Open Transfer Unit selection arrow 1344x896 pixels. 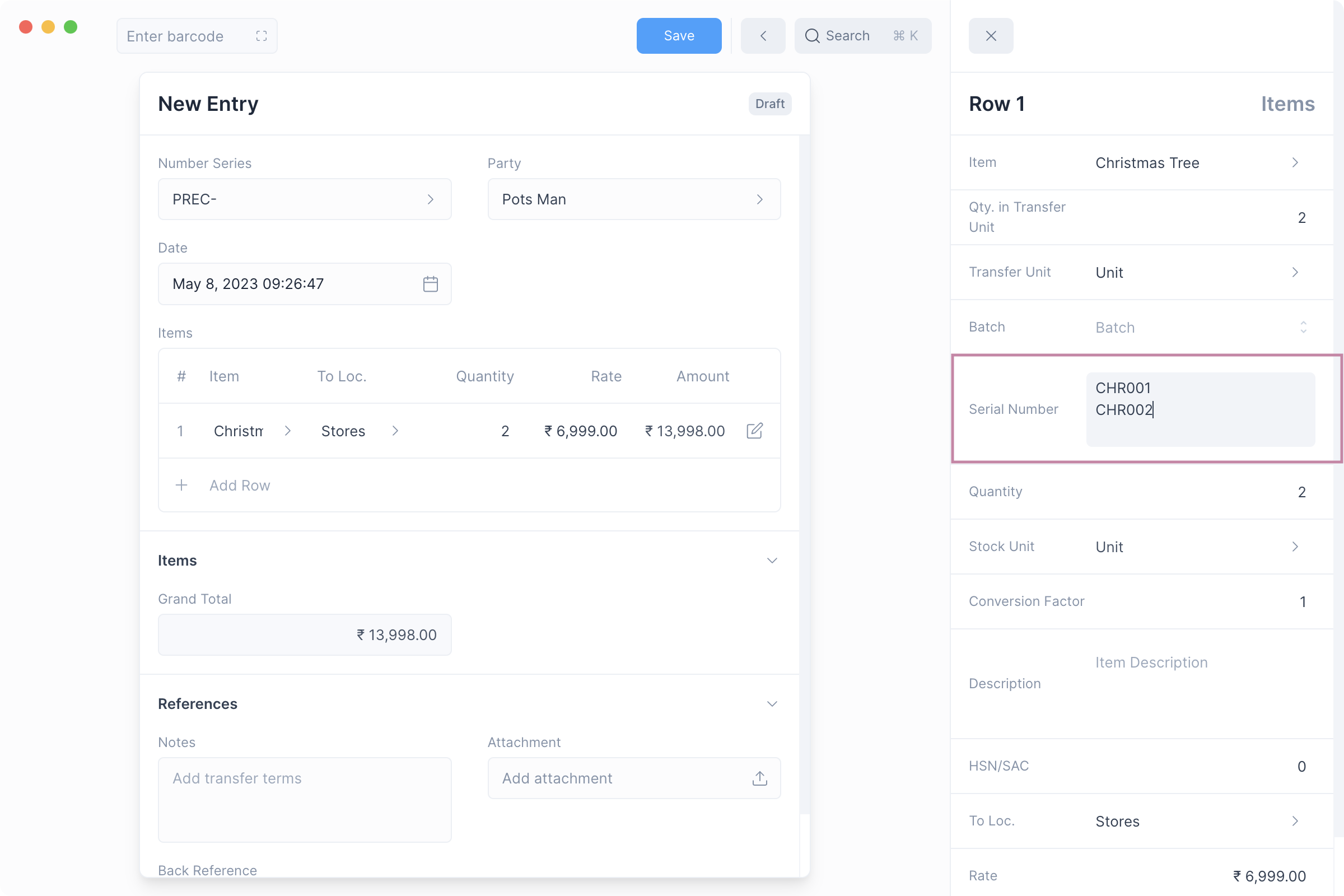(x=1295, y=273)
